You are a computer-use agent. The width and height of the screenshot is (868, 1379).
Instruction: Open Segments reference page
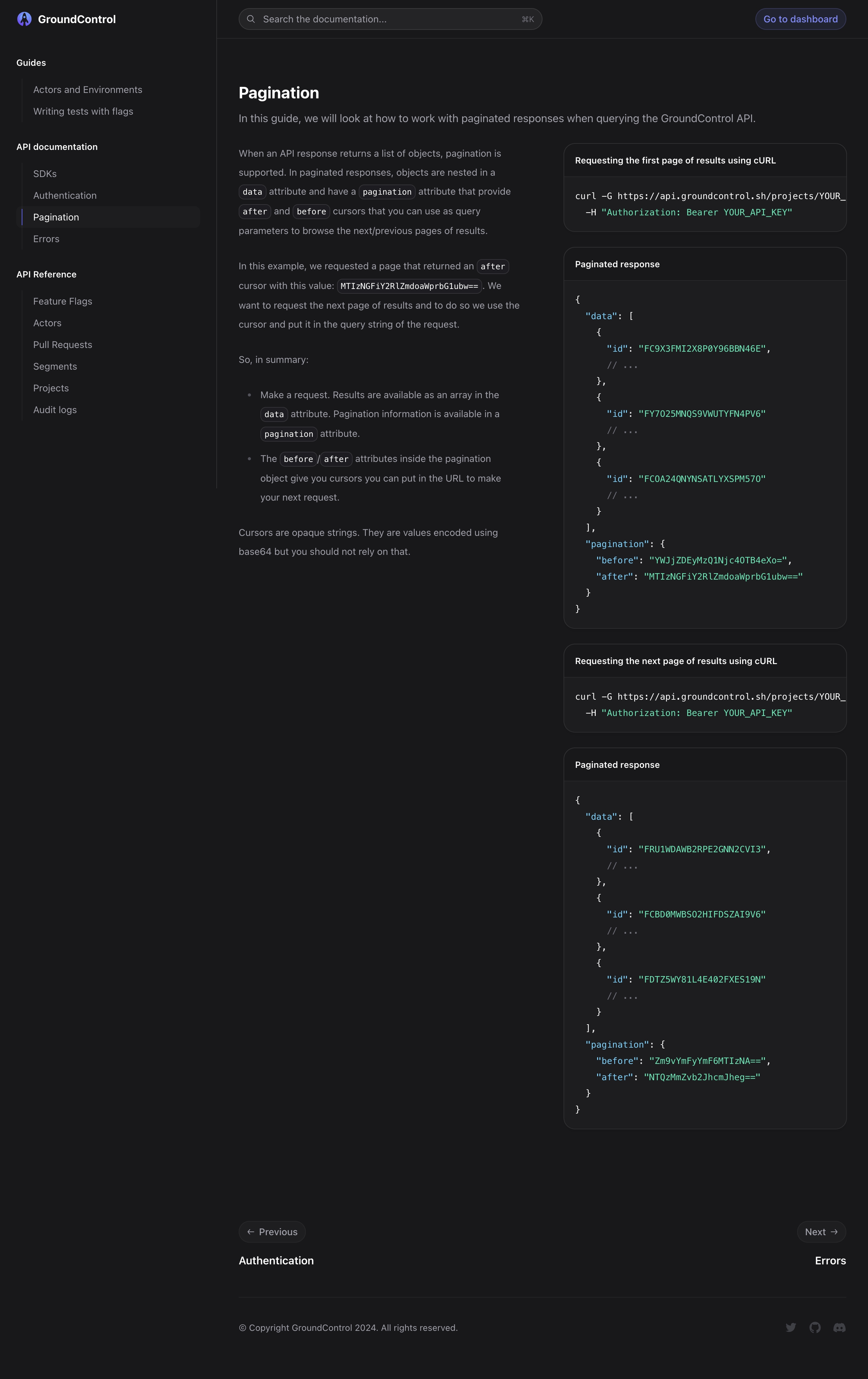coord(55,367)
